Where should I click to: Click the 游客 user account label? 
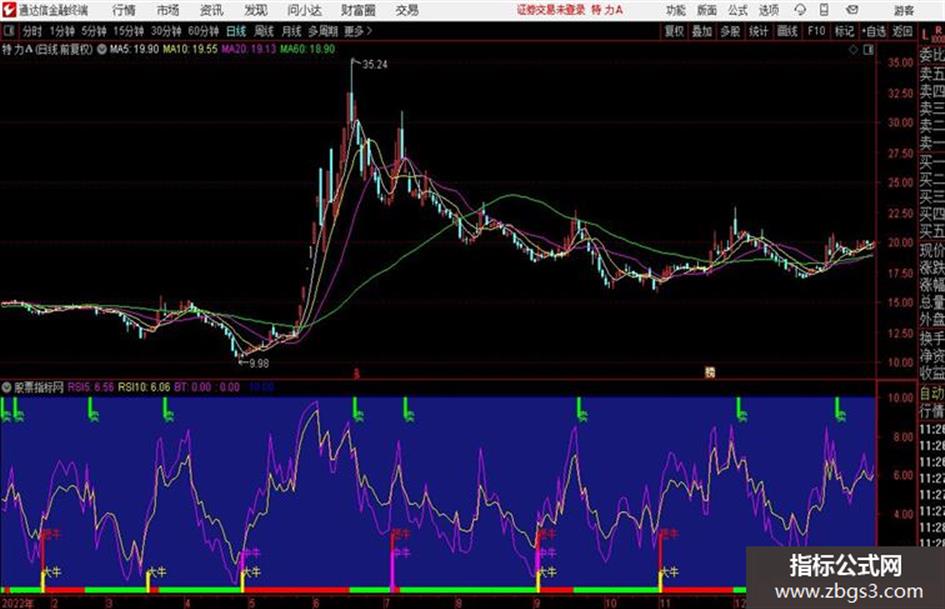tap(903, 10)
